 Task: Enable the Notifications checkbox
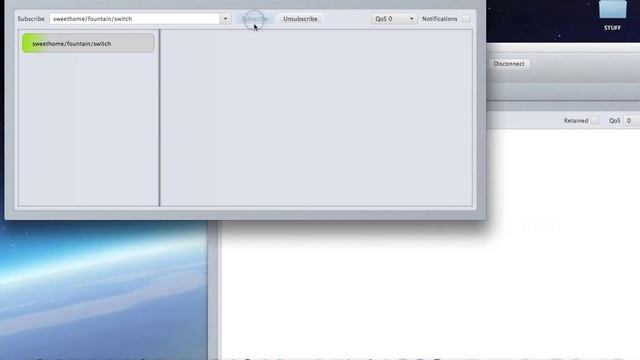[466, 19]
